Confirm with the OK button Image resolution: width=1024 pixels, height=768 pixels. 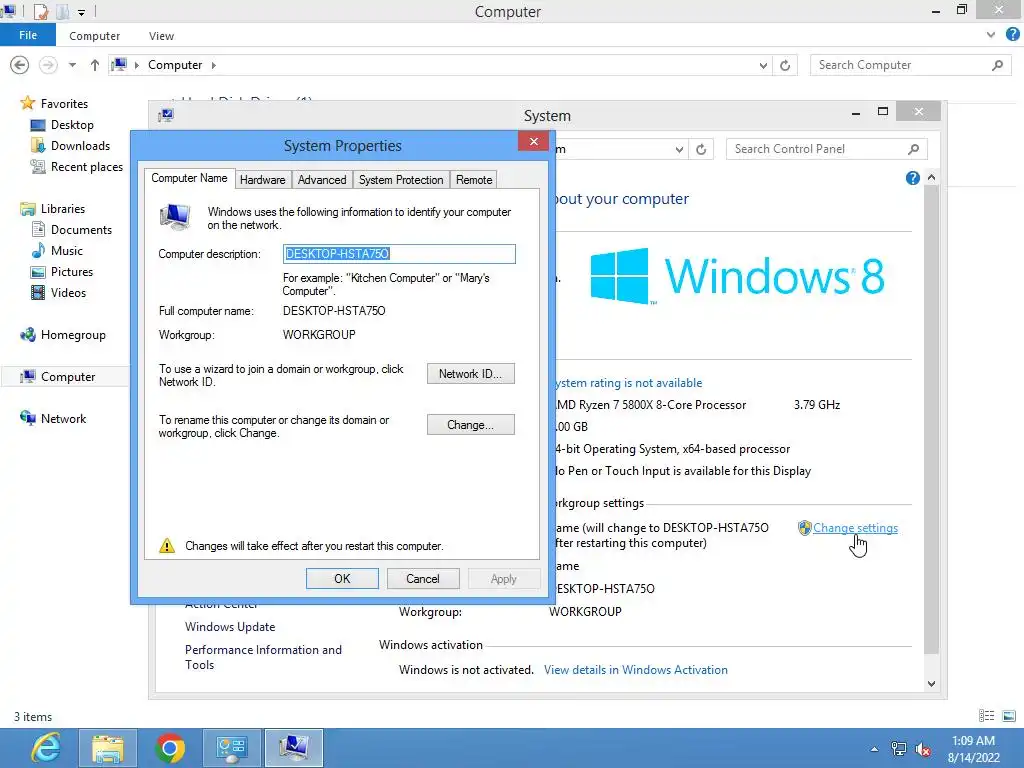pos(342,579)
